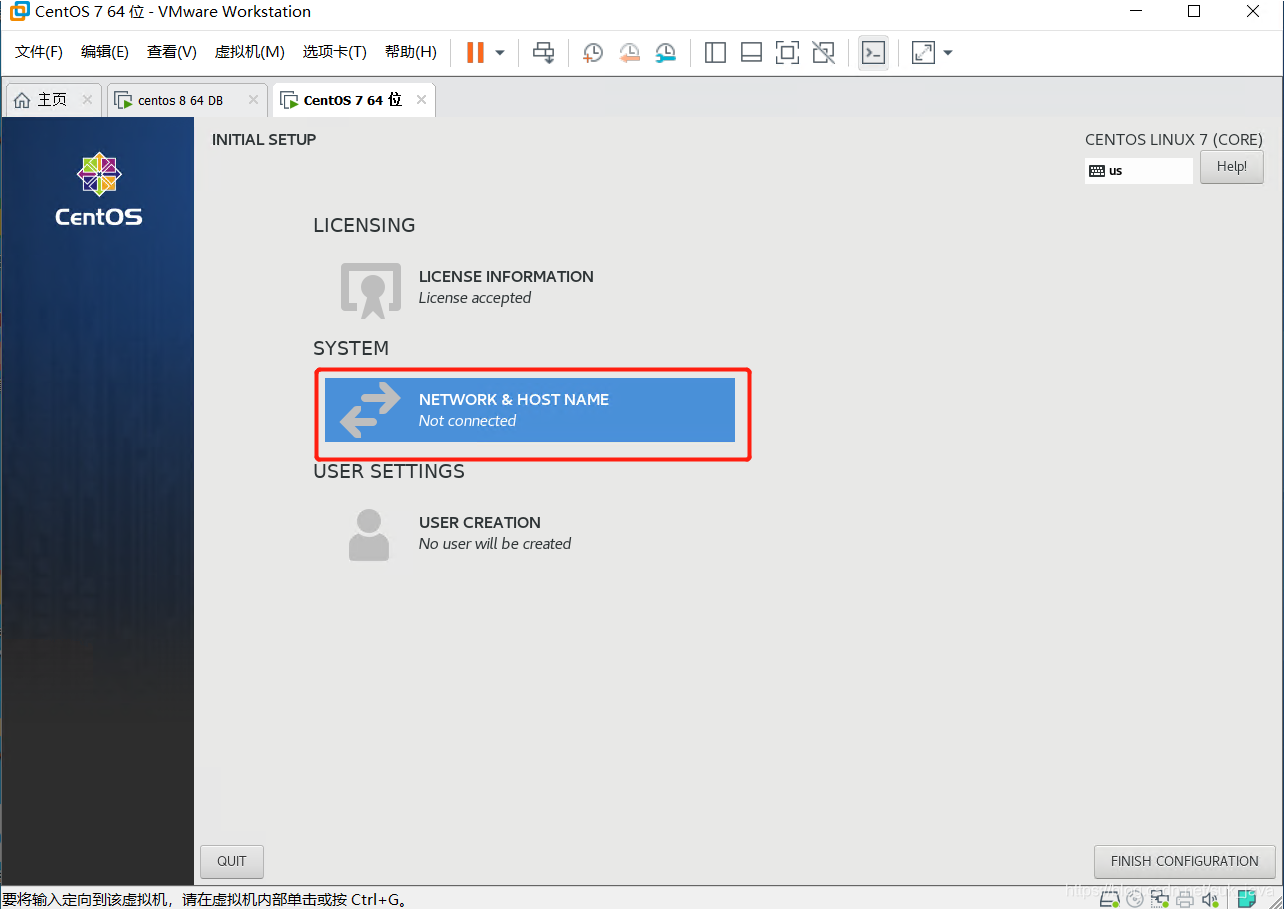
Task: Select the us keyboard layout indicator
Action: click(x=1139, y=170)
